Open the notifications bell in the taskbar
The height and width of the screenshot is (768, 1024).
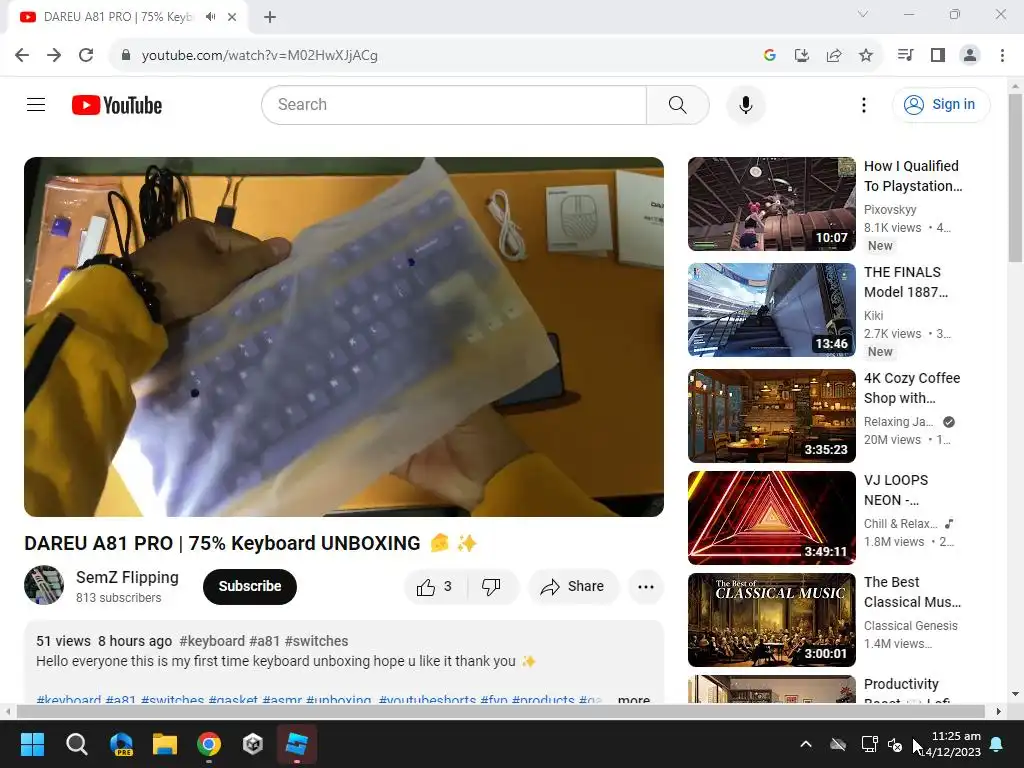(997, 744)
